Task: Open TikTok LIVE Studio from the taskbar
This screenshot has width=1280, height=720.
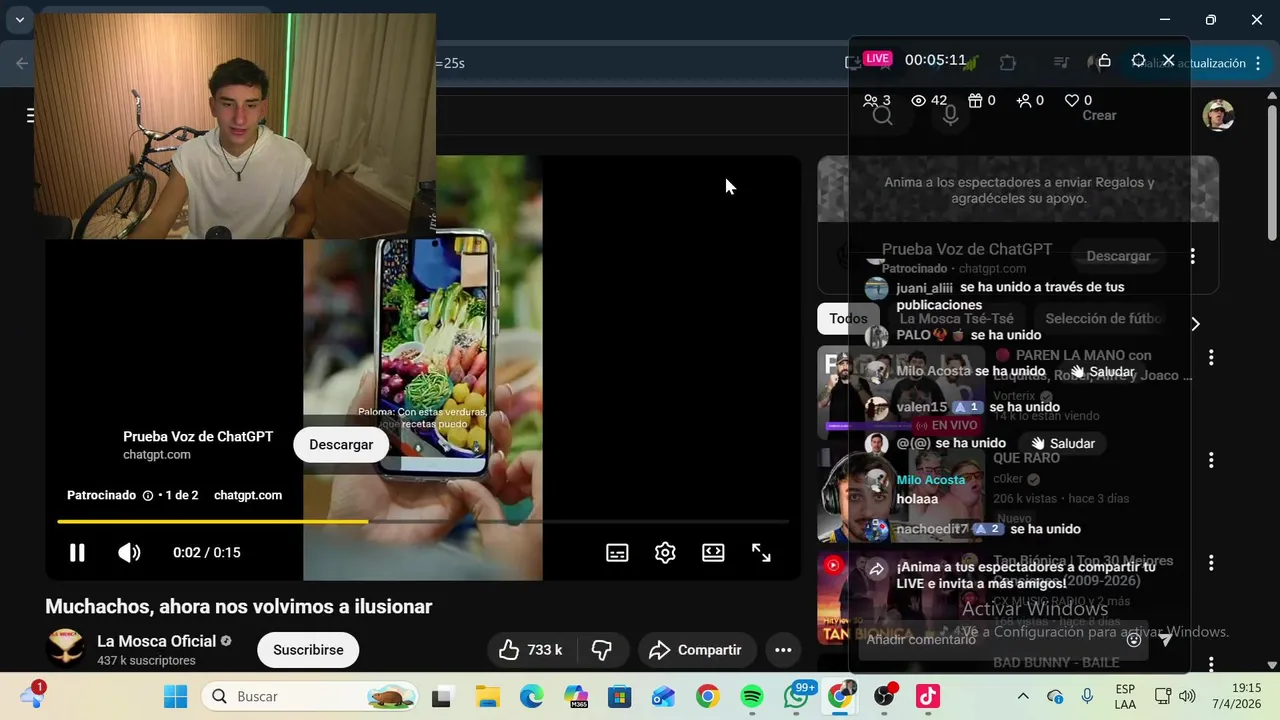Action: click(928, 696)
